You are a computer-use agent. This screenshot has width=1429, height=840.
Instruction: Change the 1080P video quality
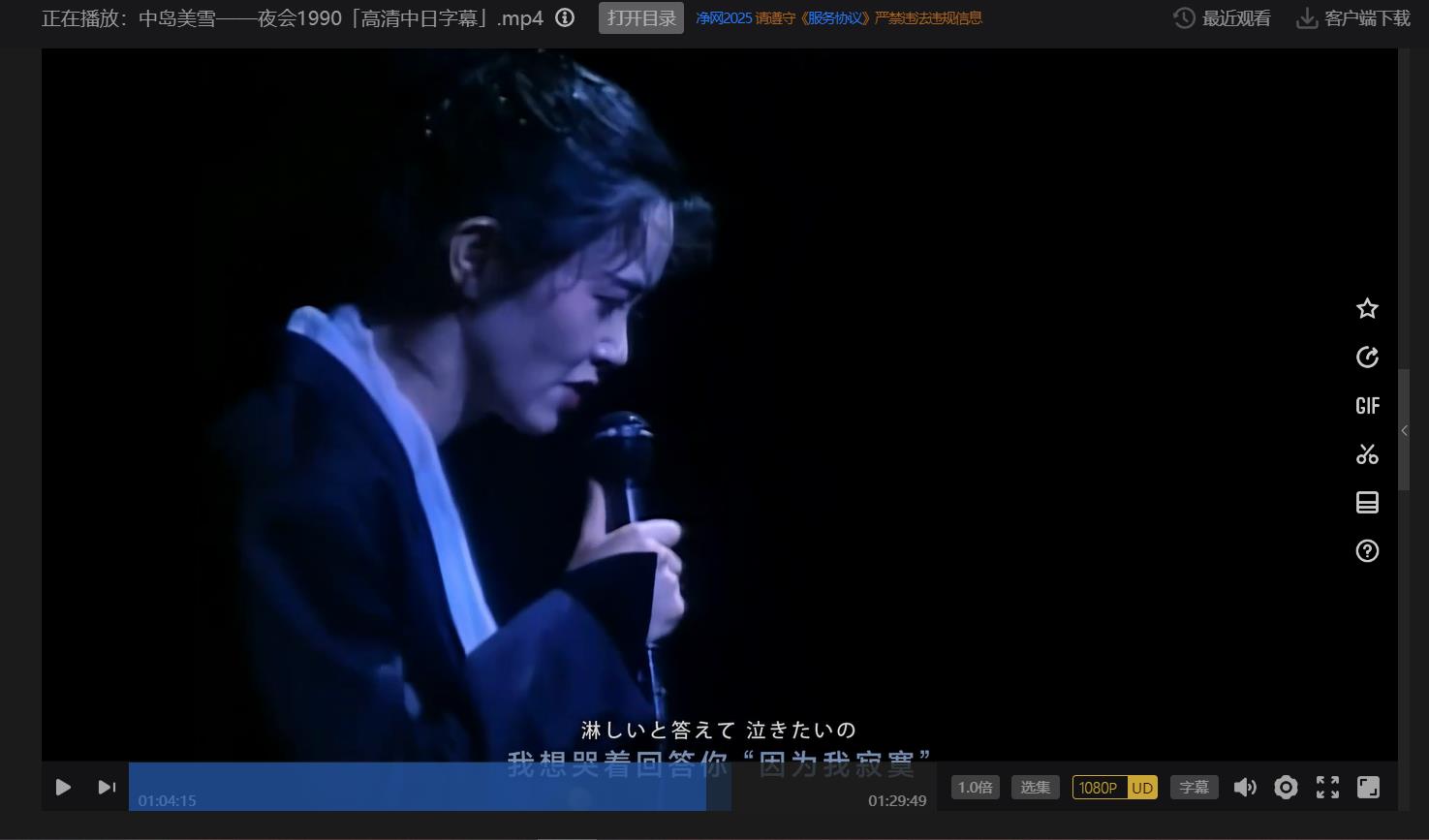pyautogui.click(x=1099, y=788)
